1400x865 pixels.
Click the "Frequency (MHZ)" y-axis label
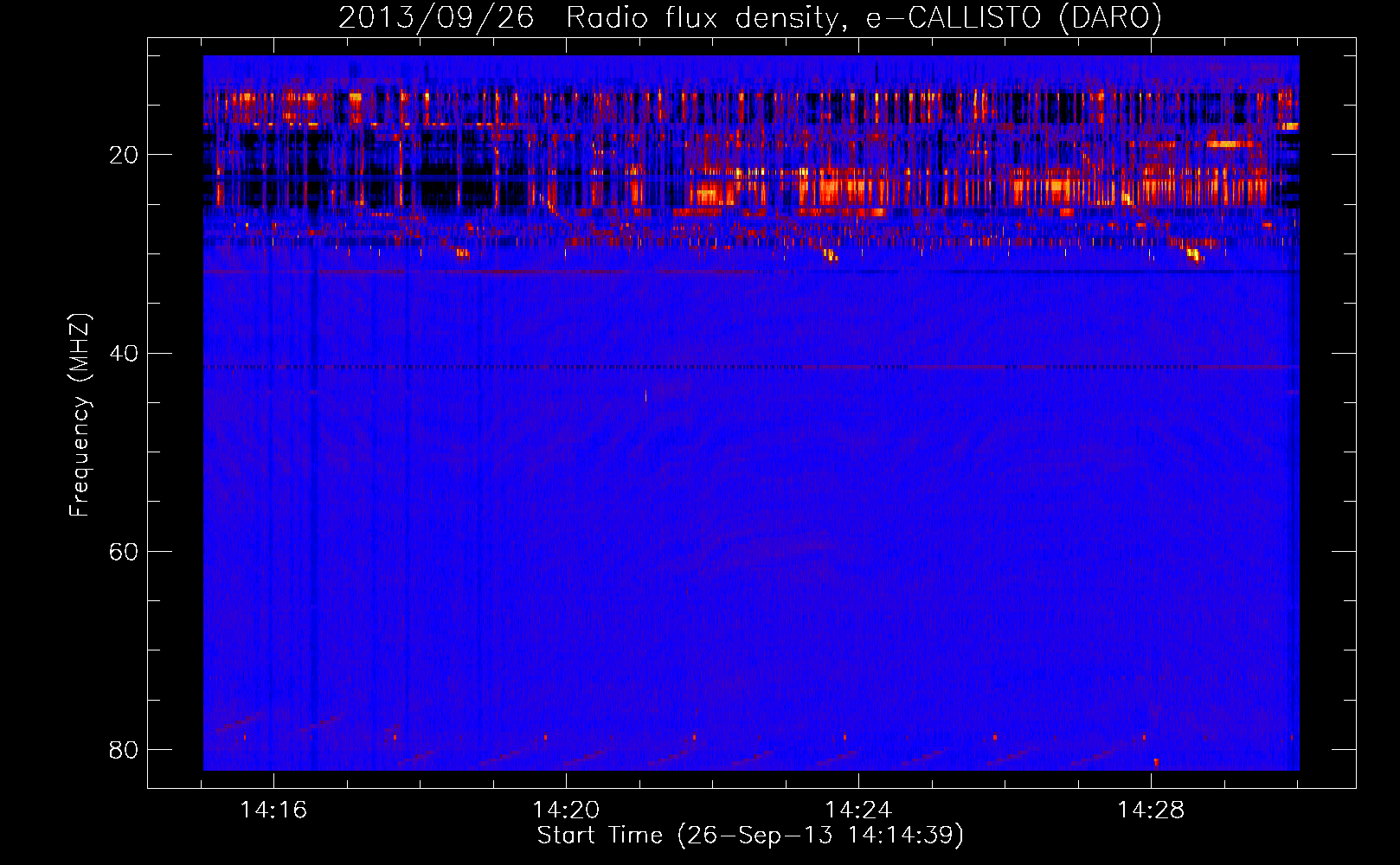79,415
